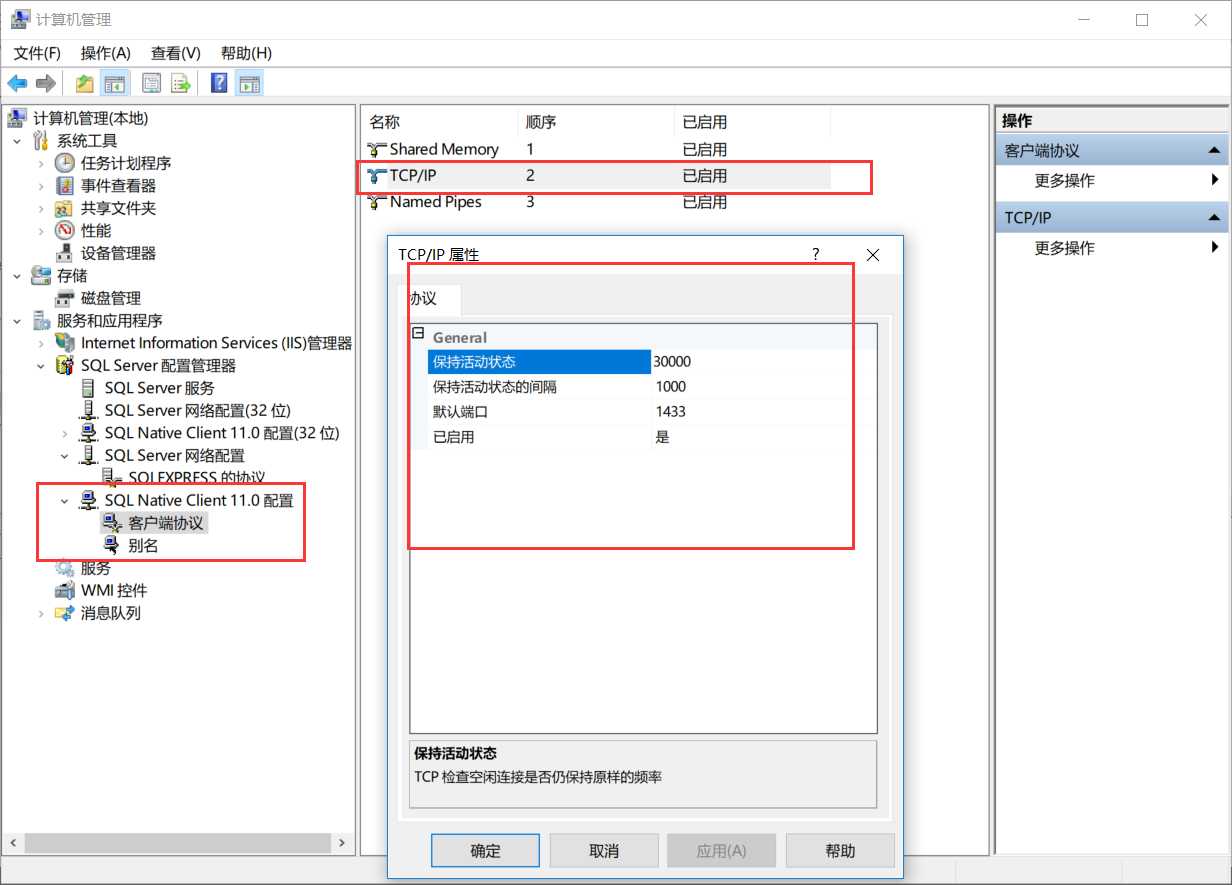Select the 默认端口 property label

460,412
